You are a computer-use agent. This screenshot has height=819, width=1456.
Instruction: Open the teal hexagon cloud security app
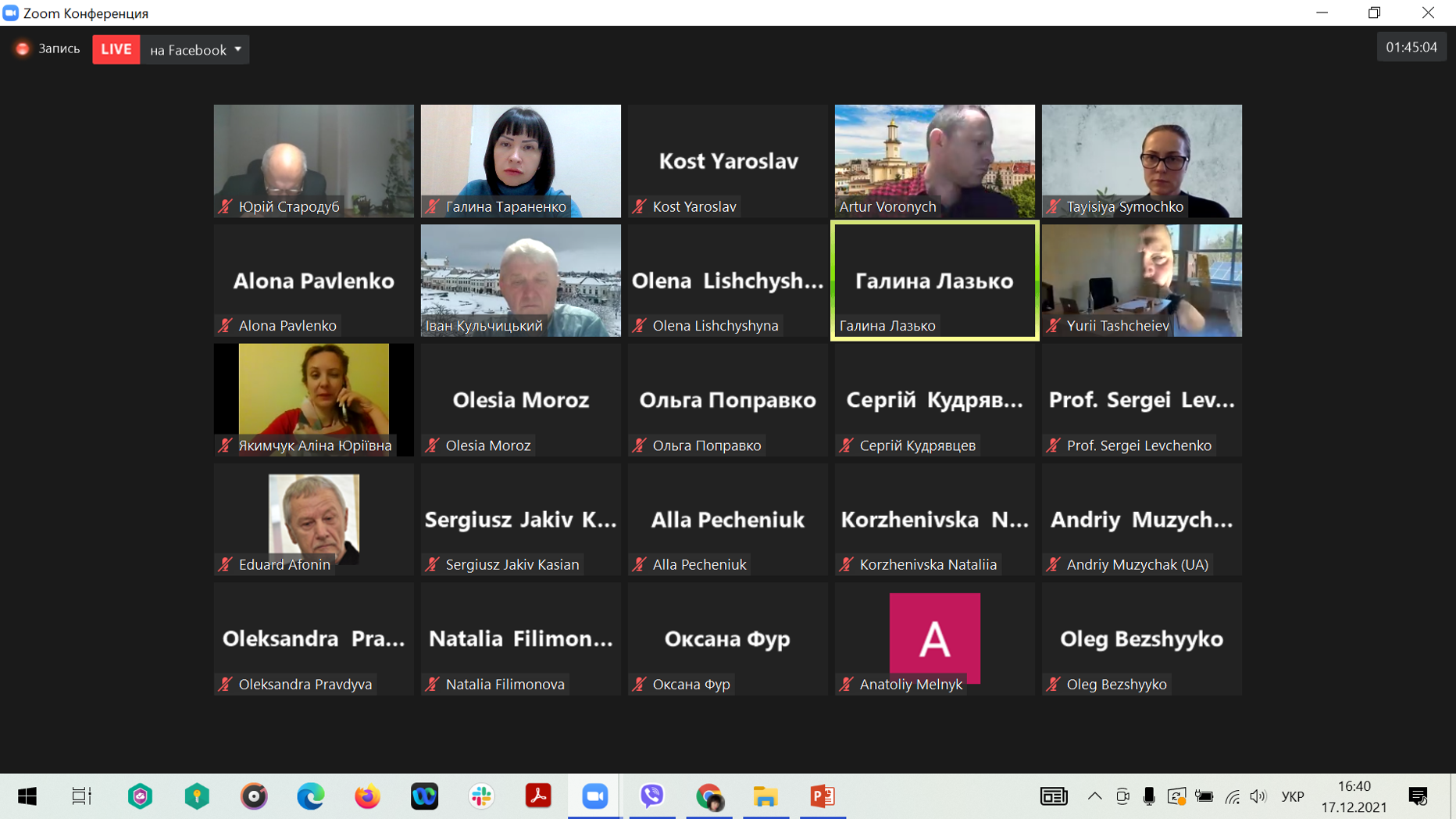coord(141,796)
